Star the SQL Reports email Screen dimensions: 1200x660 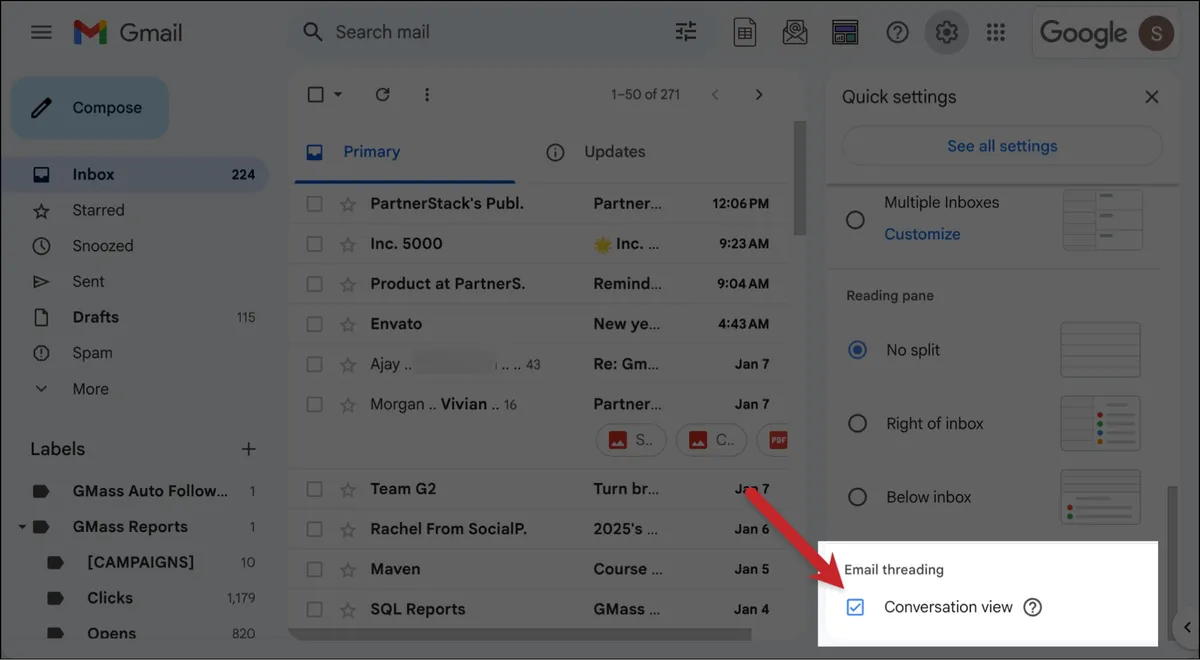point(347,609)
